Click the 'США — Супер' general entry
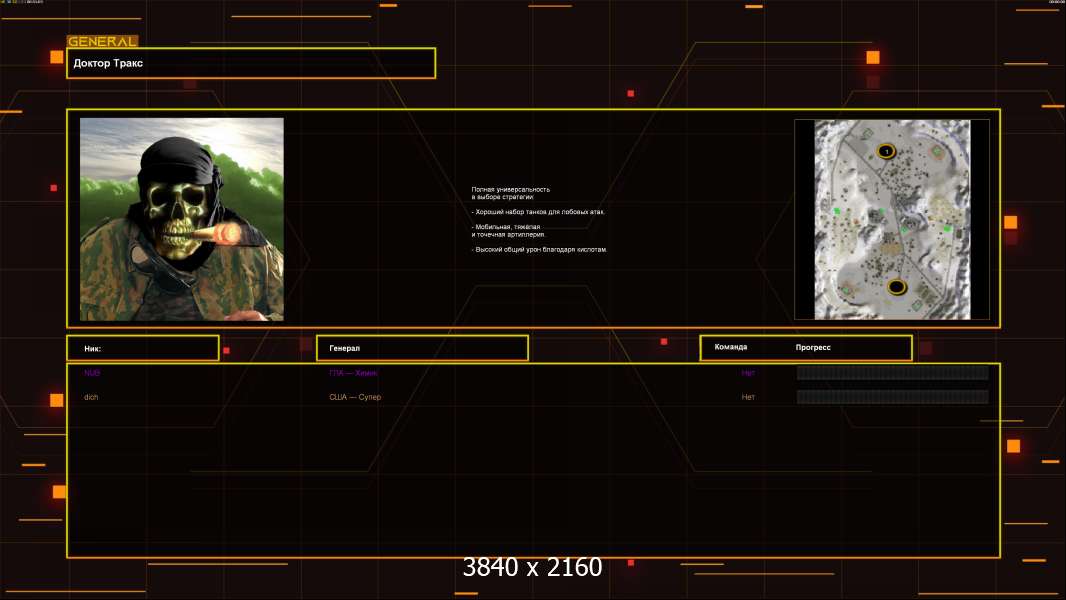 tap(355, 397)
